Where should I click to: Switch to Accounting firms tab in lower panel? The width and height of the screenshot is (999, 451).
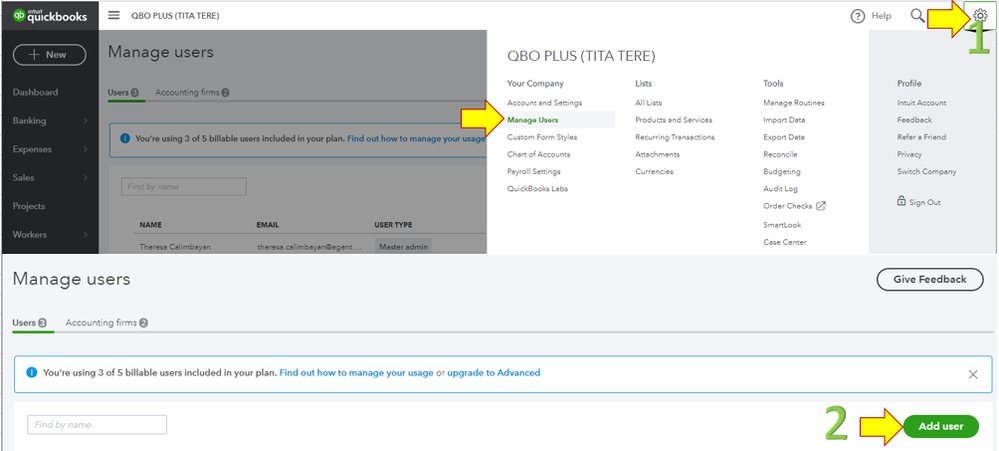pos(106,323)
